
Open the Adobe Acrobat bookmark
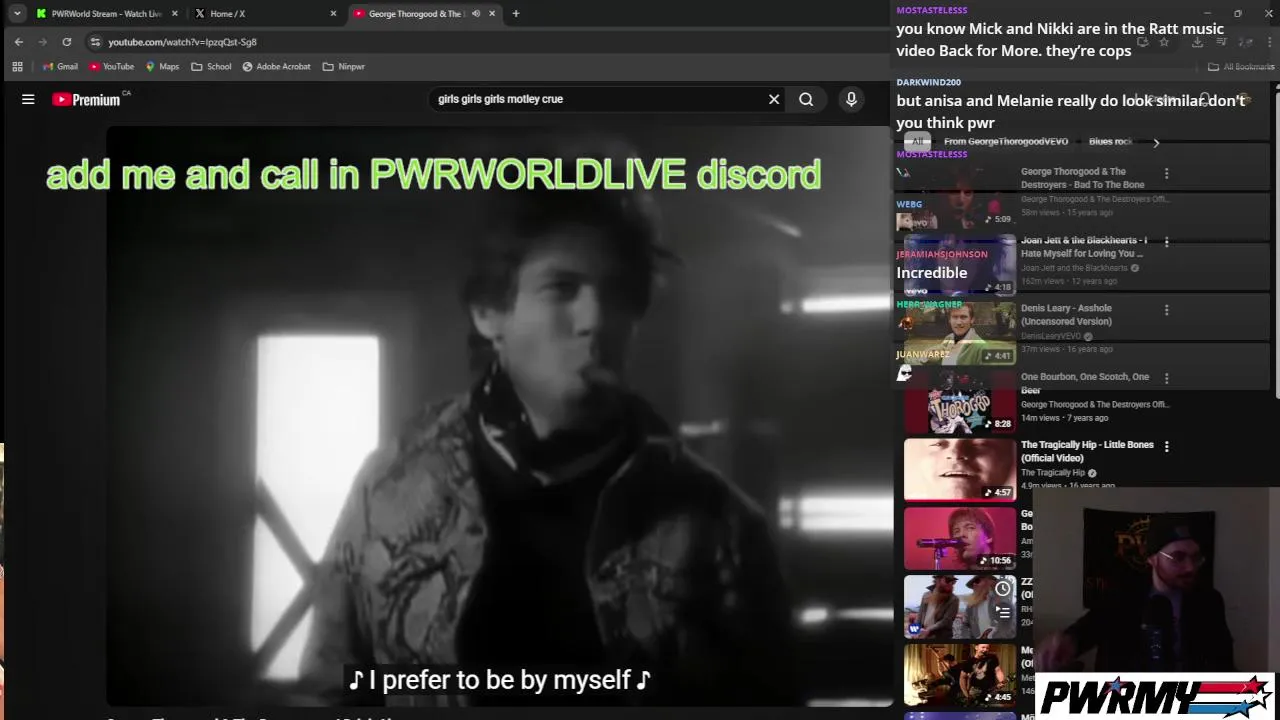(276, 67)
